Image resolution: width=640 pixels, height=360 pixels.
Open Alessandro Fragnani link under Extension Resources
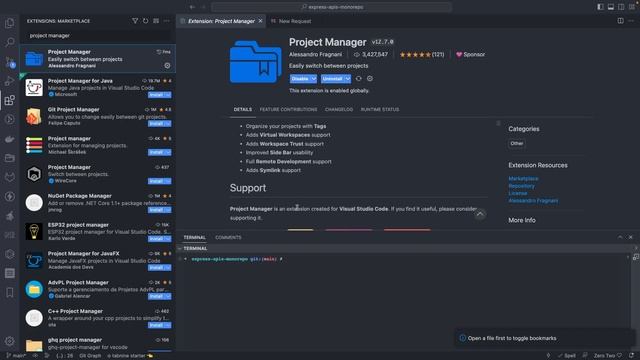pyautogui.click(x=533, y=200)
